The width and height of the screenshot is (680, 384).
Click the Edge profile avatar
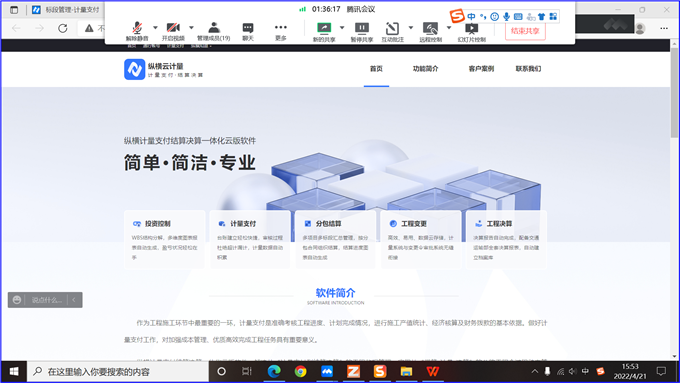(640, 29)
